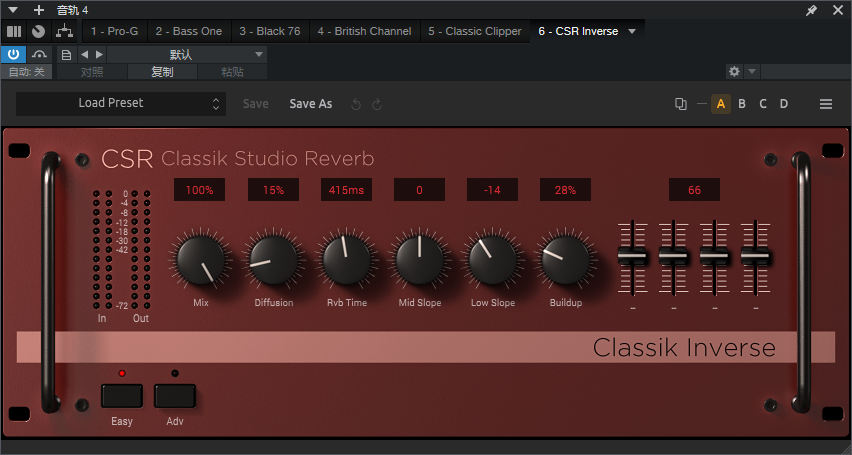Click the 66 value display above faders
This screenshot has height=455, width=852.
(x=694, y=190)
